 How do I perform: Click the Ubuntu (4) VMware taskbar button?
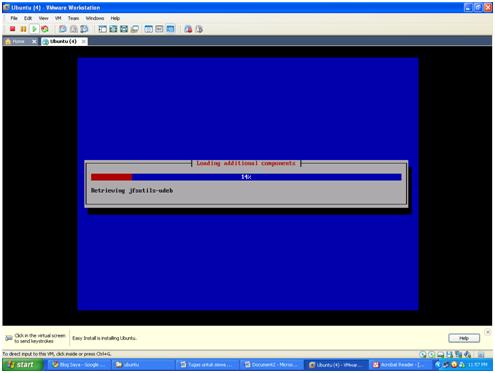pyautogui.click(x=336, y=365)
